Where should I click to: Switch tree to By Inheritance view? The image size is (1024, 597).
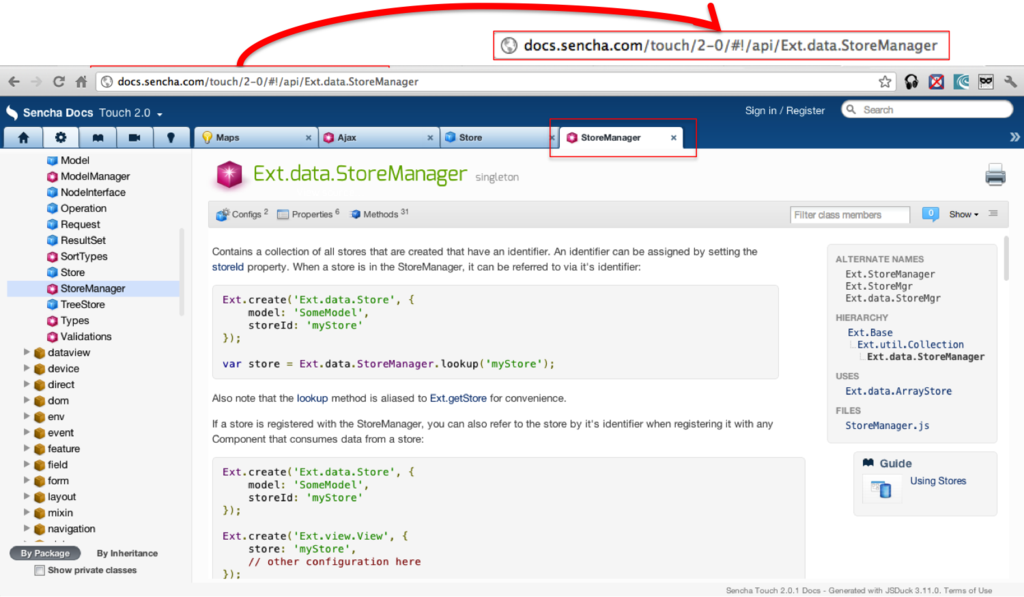click(127, 553)
